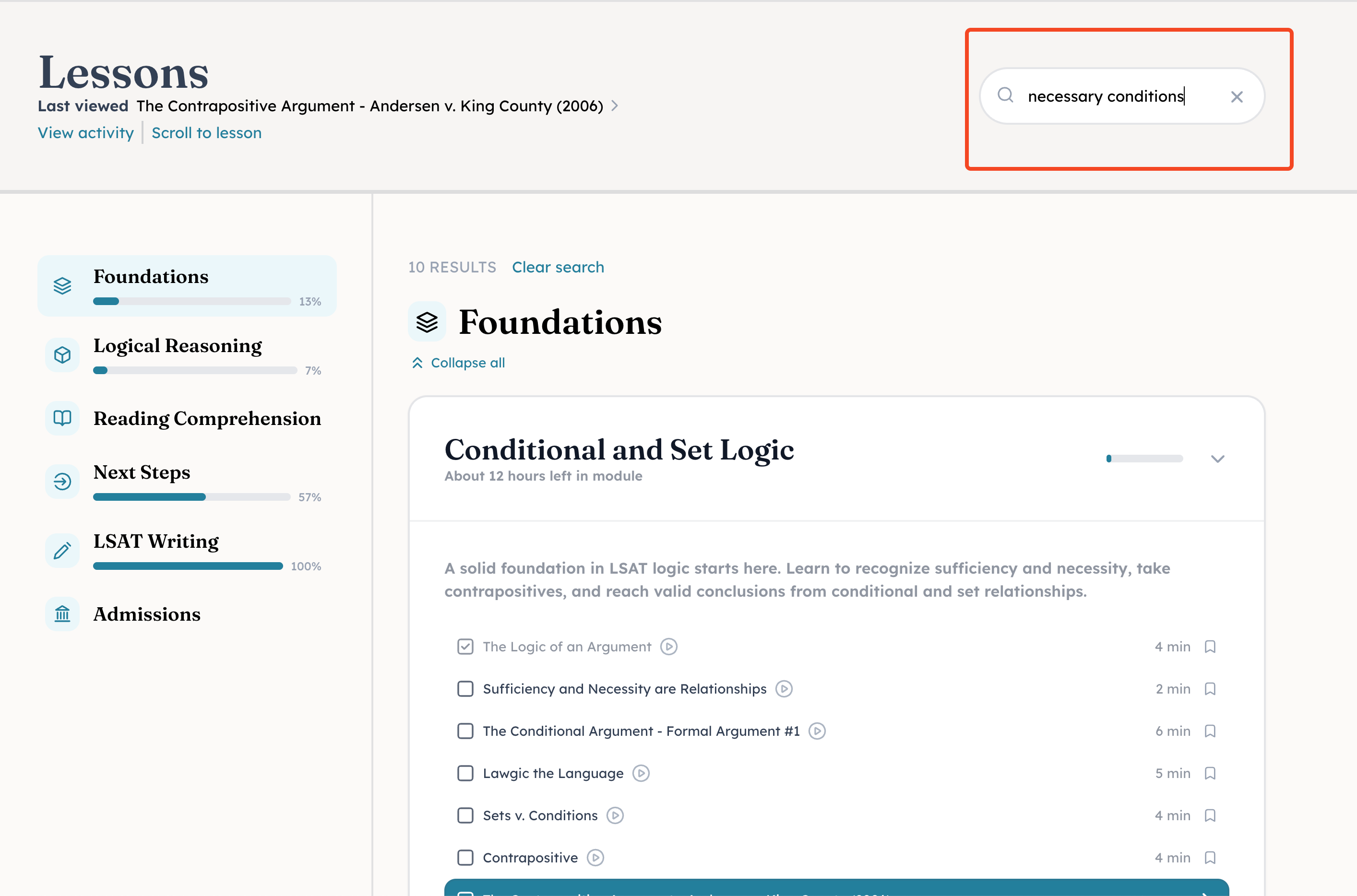Open the Logical Reasoning section
Image resolution: width=1357 pixels, height=896 pixels.
pos(178,346)
